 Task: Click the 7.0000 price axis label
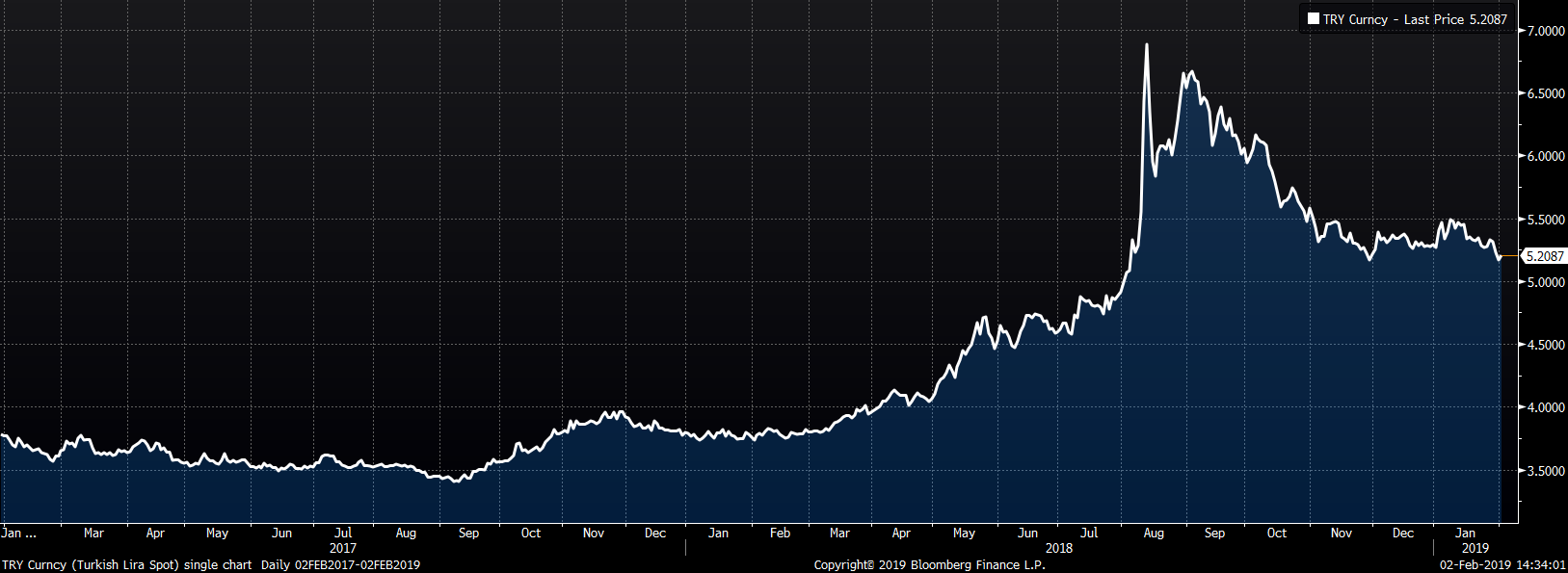tap(1545, 31)
